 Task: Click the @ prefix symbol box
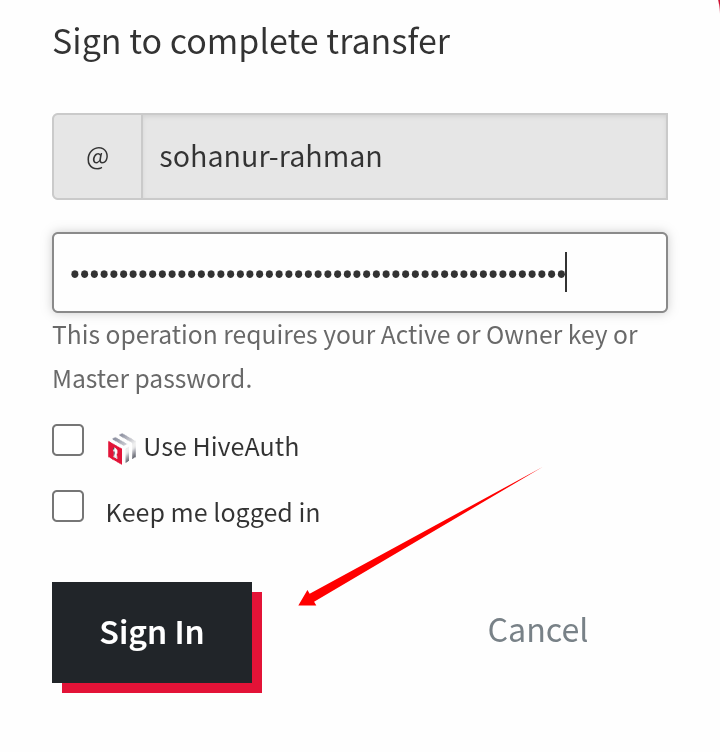click(x=97, y=156)
